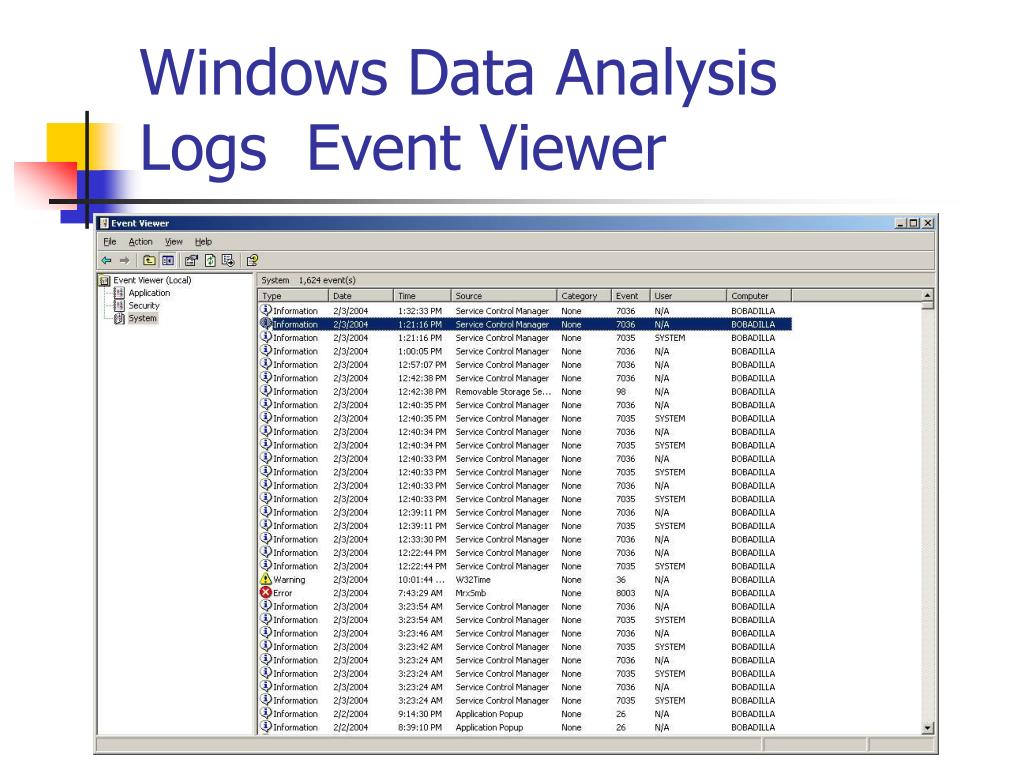The height and width of the screenshot is (768, 1024).
Task: Click the info icon of the 9:14:30 PM event
Action: pyautogui.click(x=266, y=713)
